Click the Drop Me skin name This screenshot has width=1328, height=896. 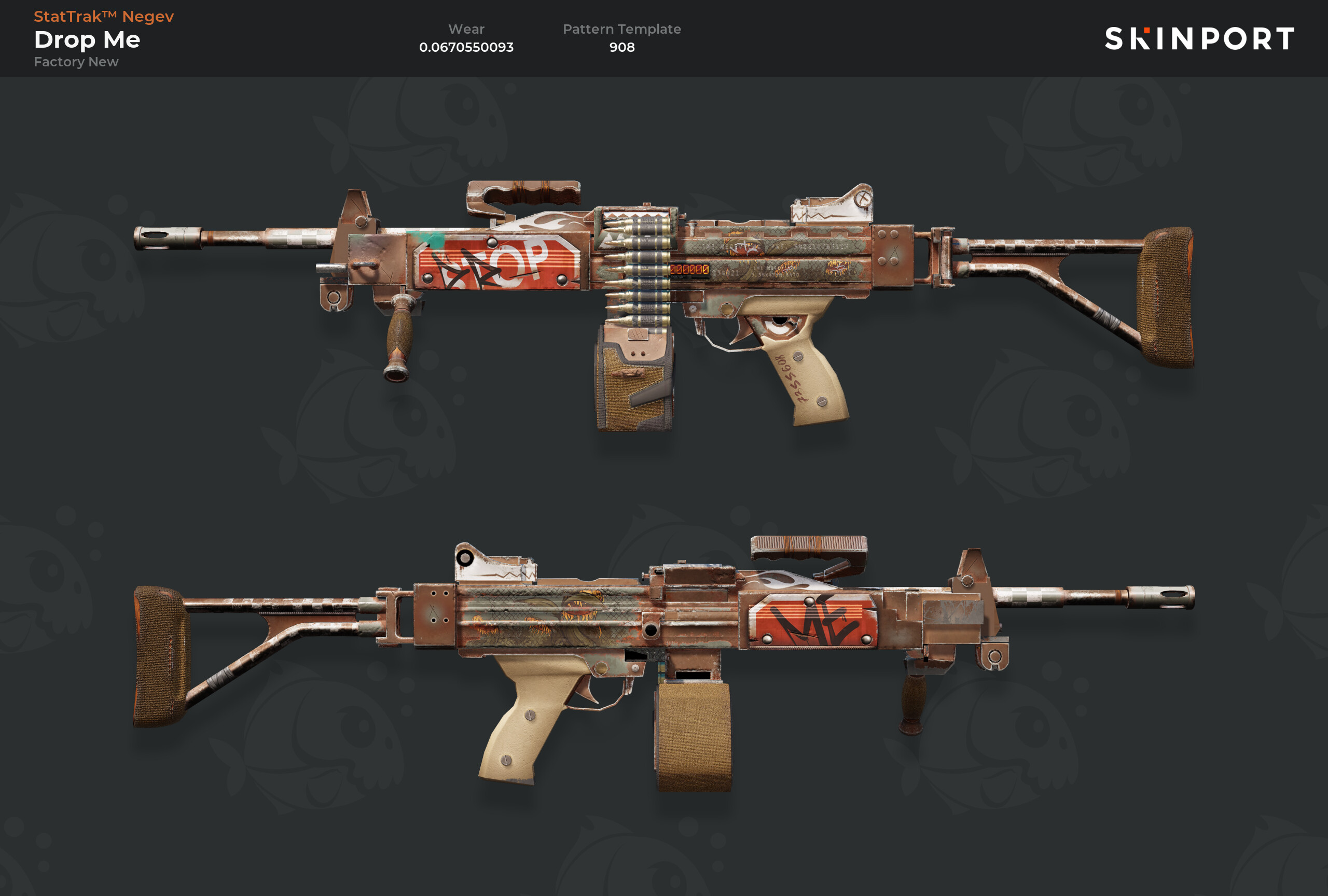pyautogui.click(x=87, y=40)
